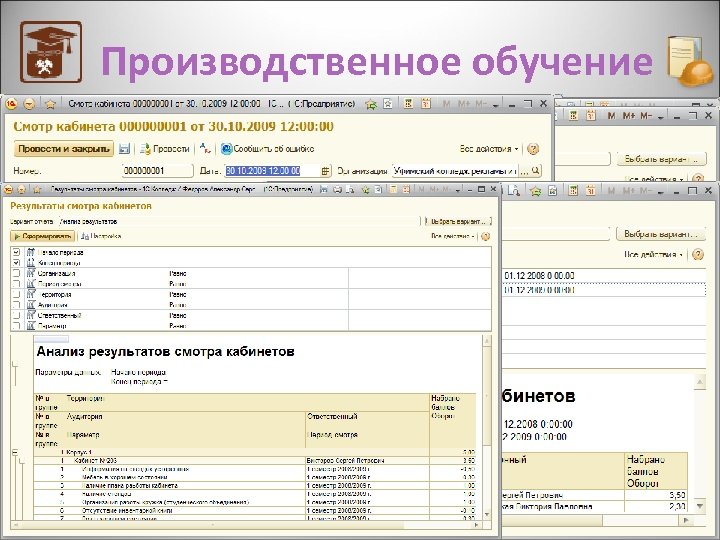Click the Номер input field 000000001
Image resolution: width=720 pixels, height=540 pixels.
pyautogui.click(x=158, y=171)
